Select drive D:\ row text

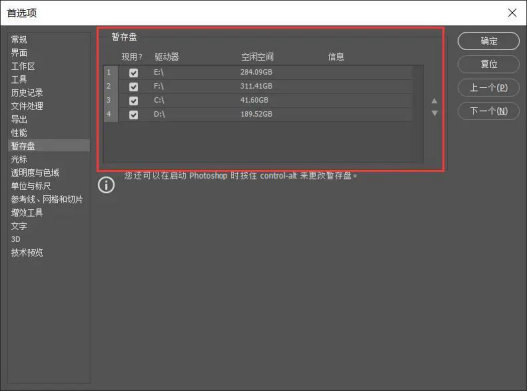(159, 114)
